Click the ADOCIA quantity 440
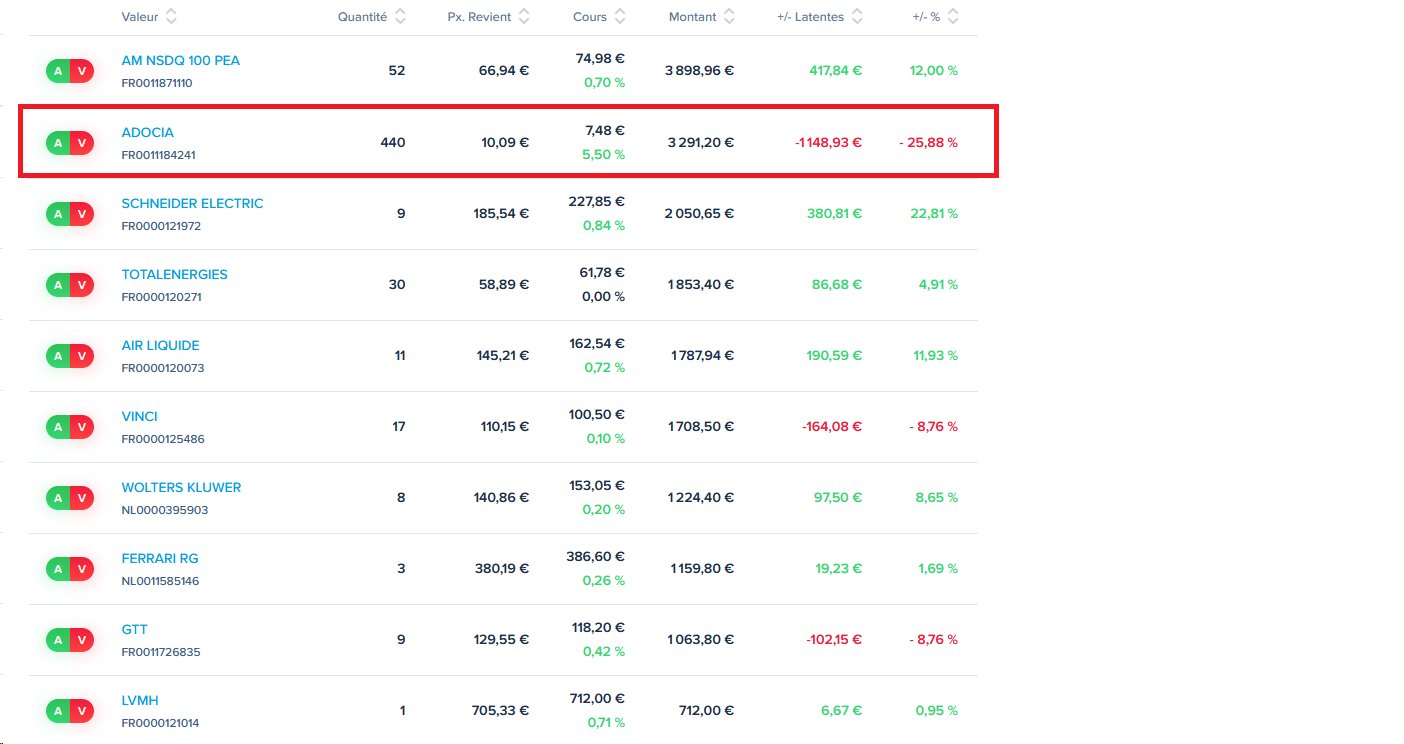The image size is (1404, 744). pyautogui.click(x=393, y=143)
